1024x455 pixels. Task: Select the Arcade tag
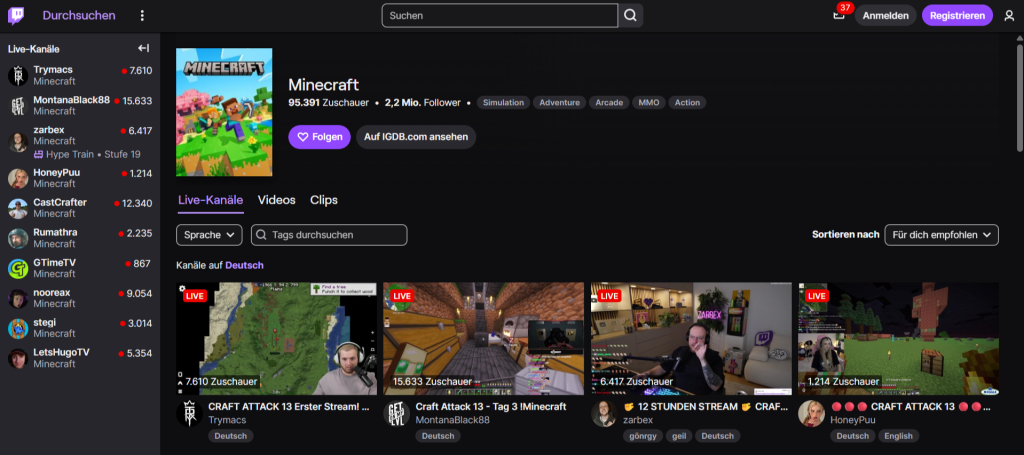click(609, 102)
